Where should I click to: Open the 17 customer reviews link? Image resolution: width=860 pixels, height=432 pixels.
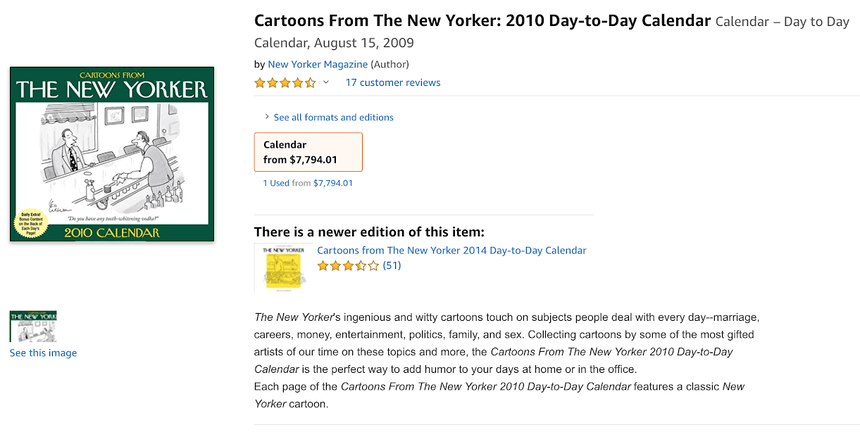click(392, 82)
